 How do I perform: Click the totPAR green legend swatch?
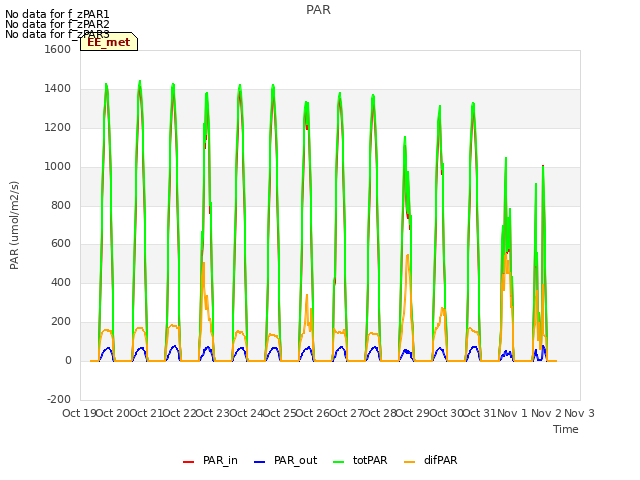click(x=338, y=462)
